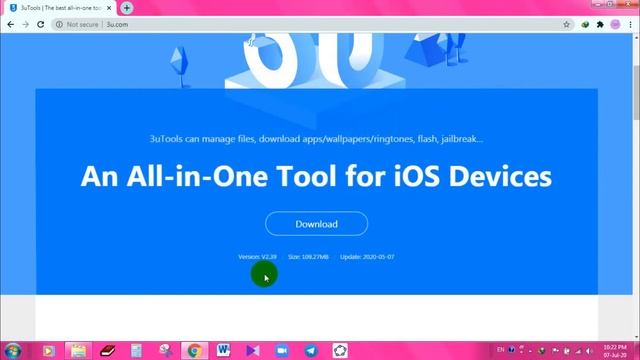Go back to previous page
The height and width of the screenshot is (360, 640).
11,24
